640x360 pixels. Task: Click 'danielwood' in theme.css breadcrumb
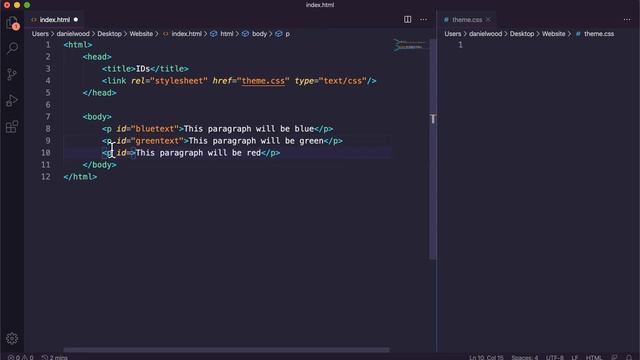click(485, 34)
